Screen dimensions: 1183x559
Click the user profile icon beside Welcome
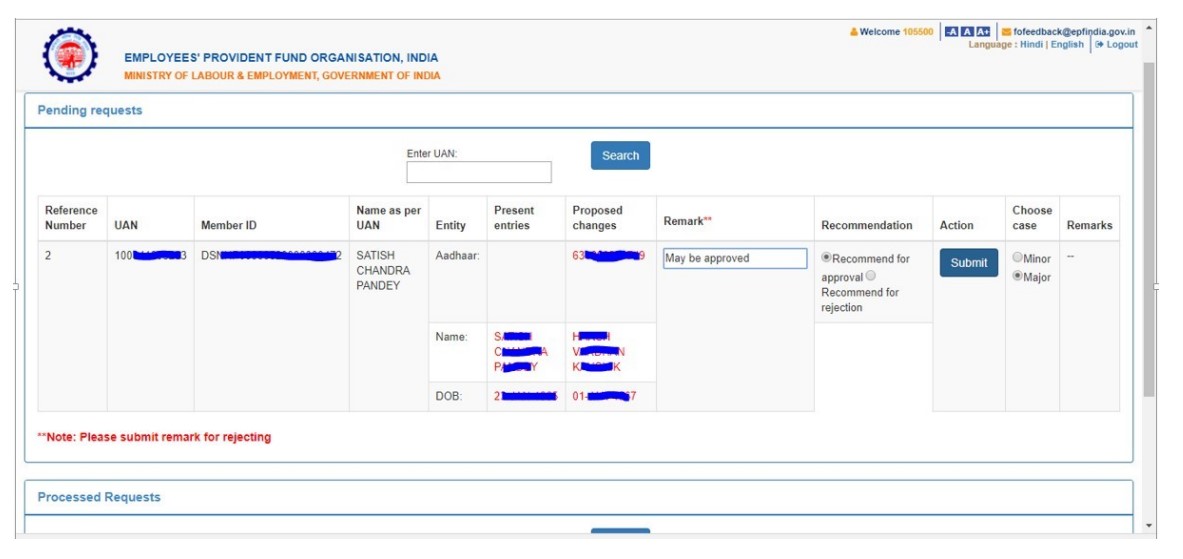853,32
